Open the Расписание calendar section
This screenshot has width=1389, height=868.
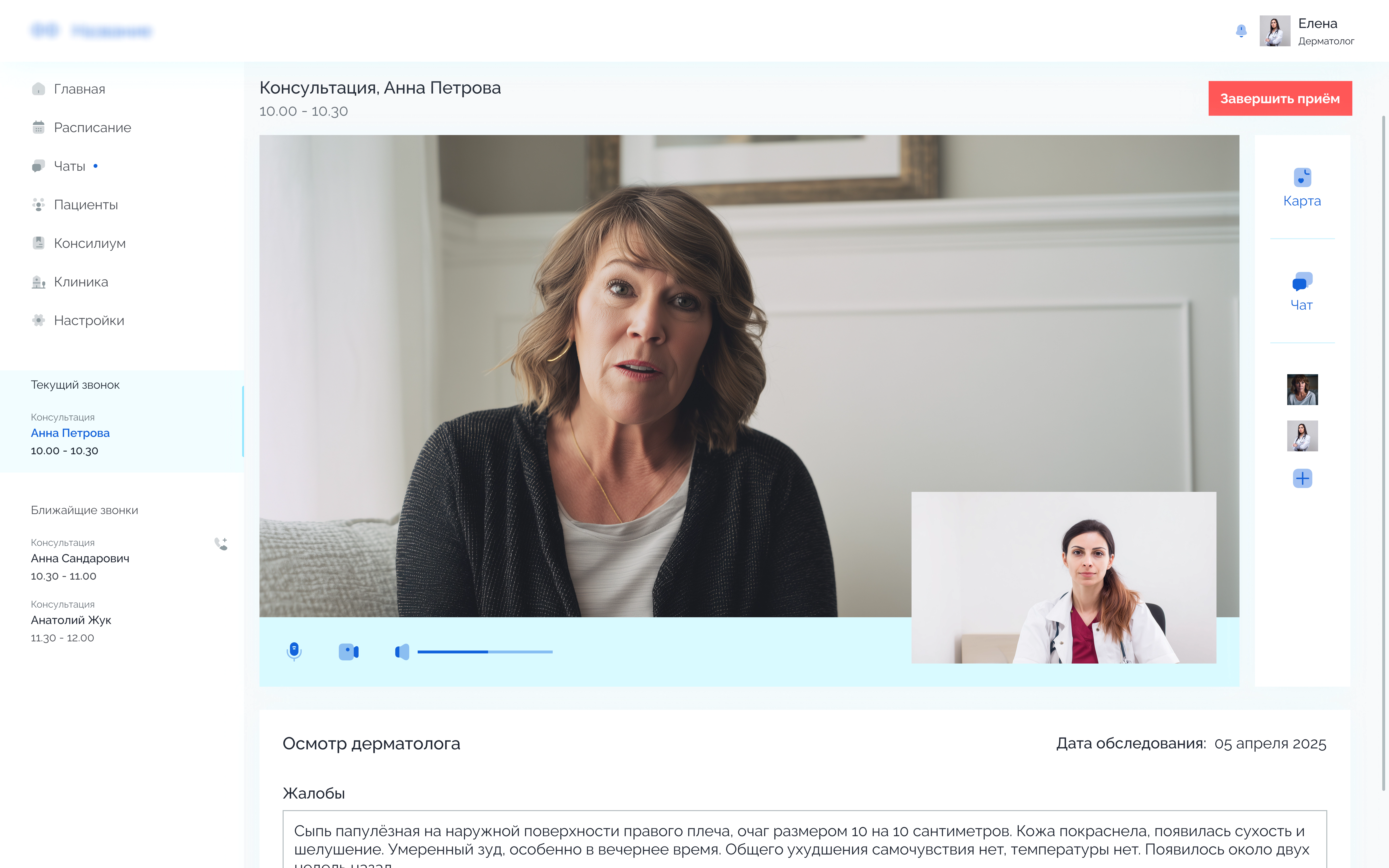coord(92,128)
